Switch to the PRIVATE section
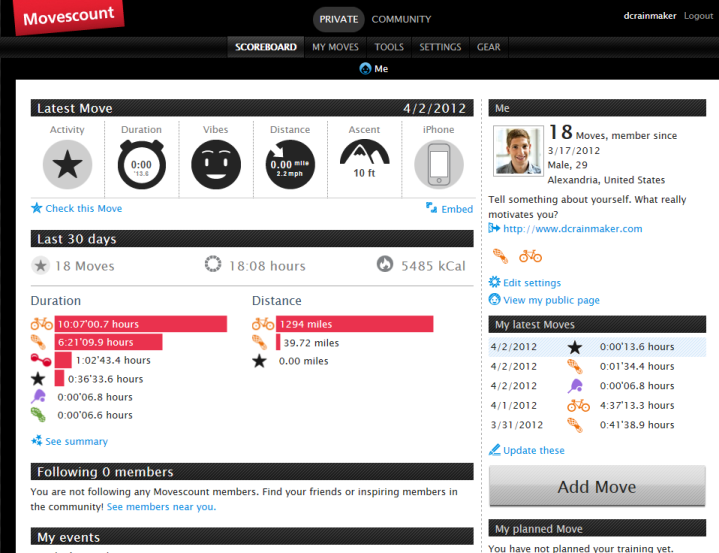 pyautogui.click(x=338, y=19)
